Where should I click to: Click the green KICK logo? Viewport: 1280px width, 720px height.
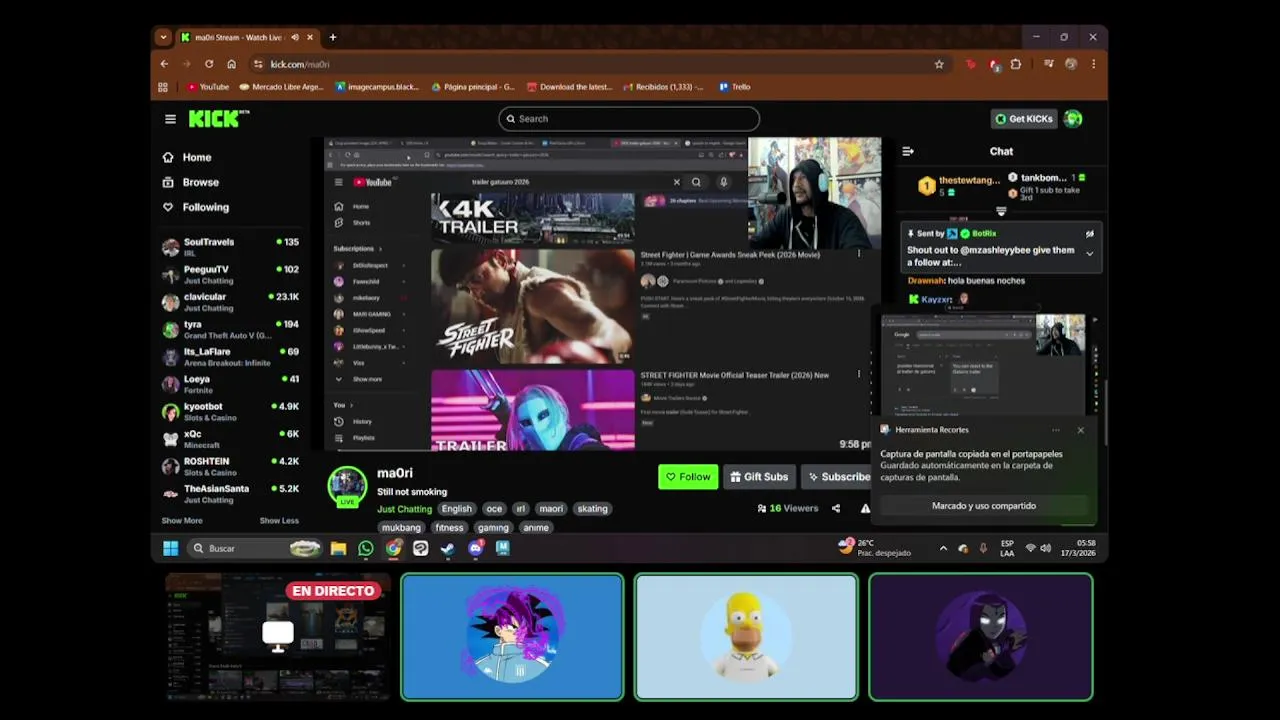pyautogui.click(x=218, y=119)
